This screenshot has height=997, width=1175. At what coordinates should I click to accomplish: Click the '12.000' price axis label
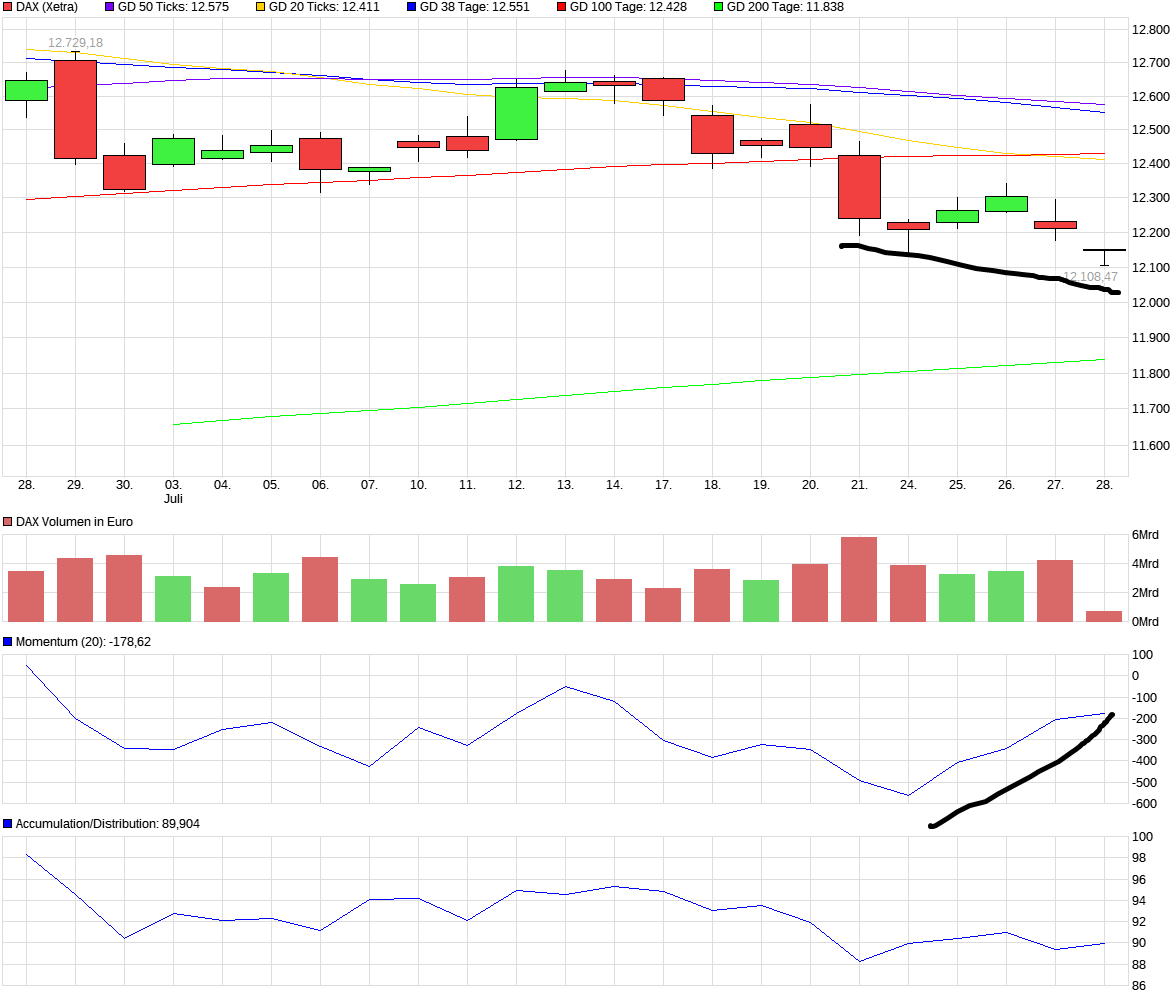pyautogui.click(x=1151, y=302)
